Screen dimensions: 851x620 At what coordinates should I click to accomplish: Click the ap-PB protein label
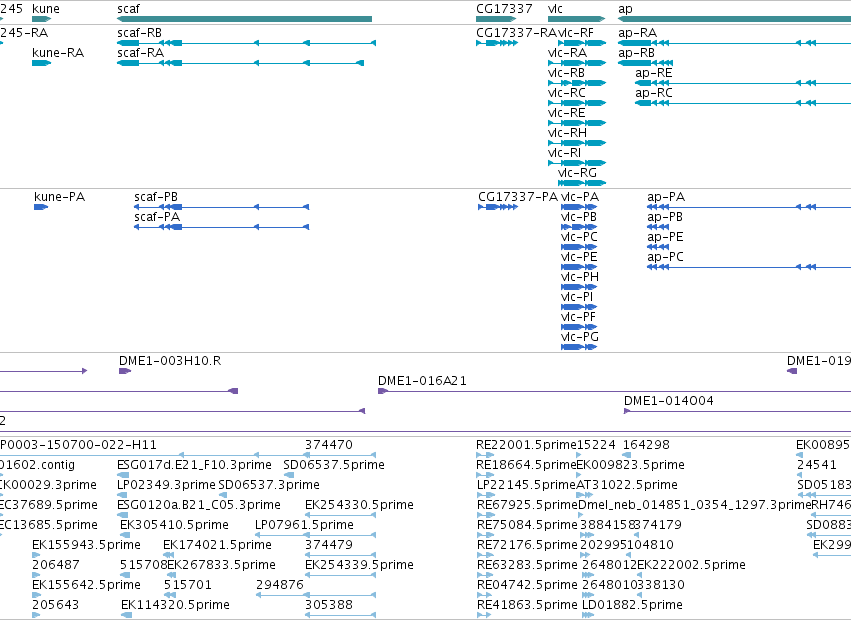(665, 217)
